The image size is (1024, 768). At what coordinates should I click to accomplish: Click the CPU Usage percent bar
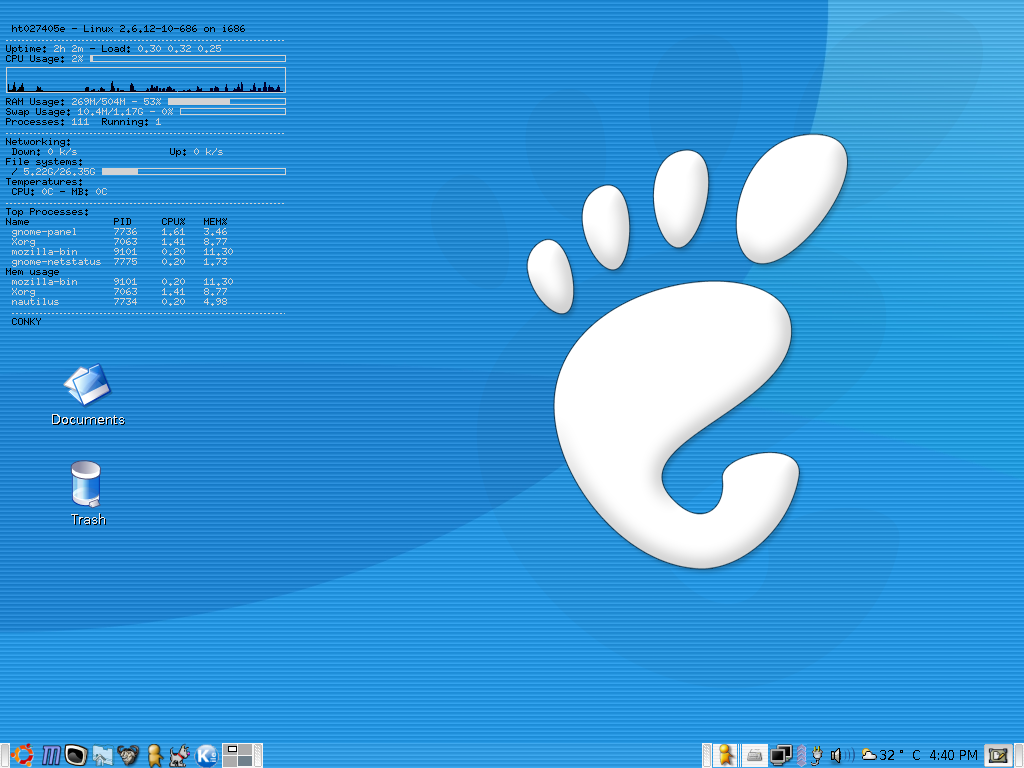(x=188, y=59)
